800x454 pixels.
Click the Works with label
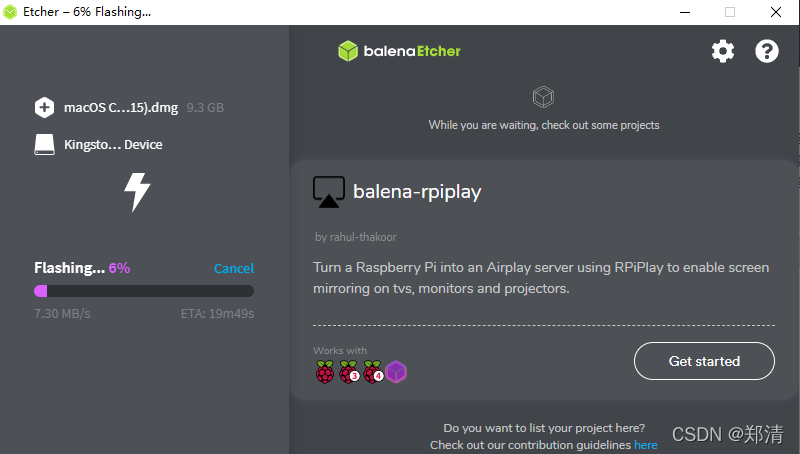point(340,350)
